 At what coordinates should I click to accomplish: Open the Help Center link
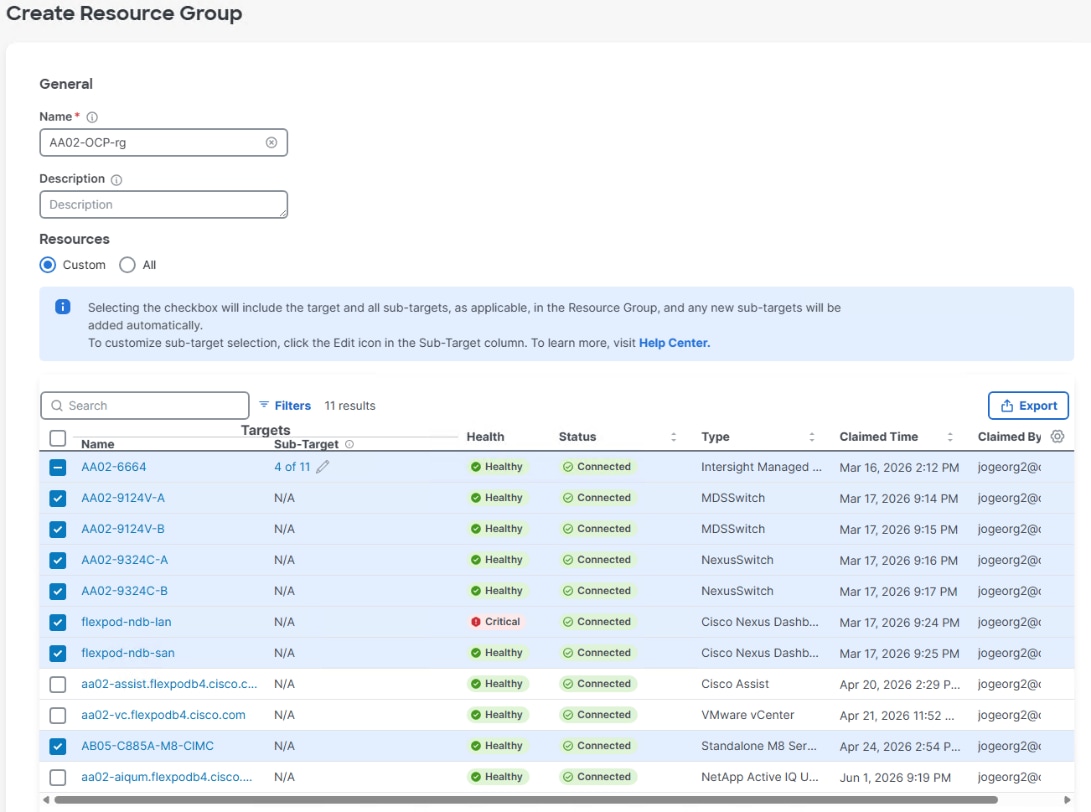click(674, 343)
